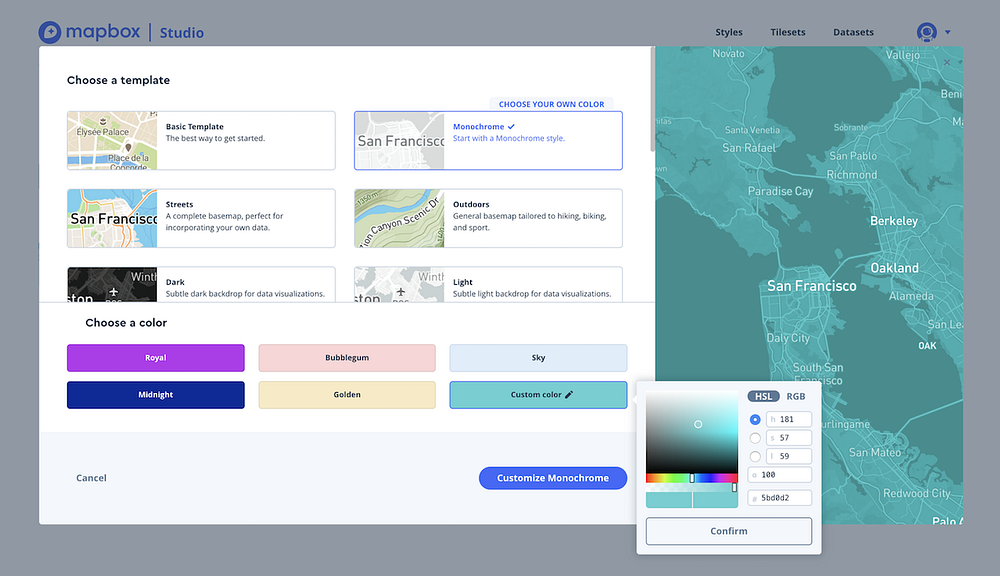Select the Streets template card
Image resolution: width=1000 pixels, height=576 pixels.
(201, 218)
